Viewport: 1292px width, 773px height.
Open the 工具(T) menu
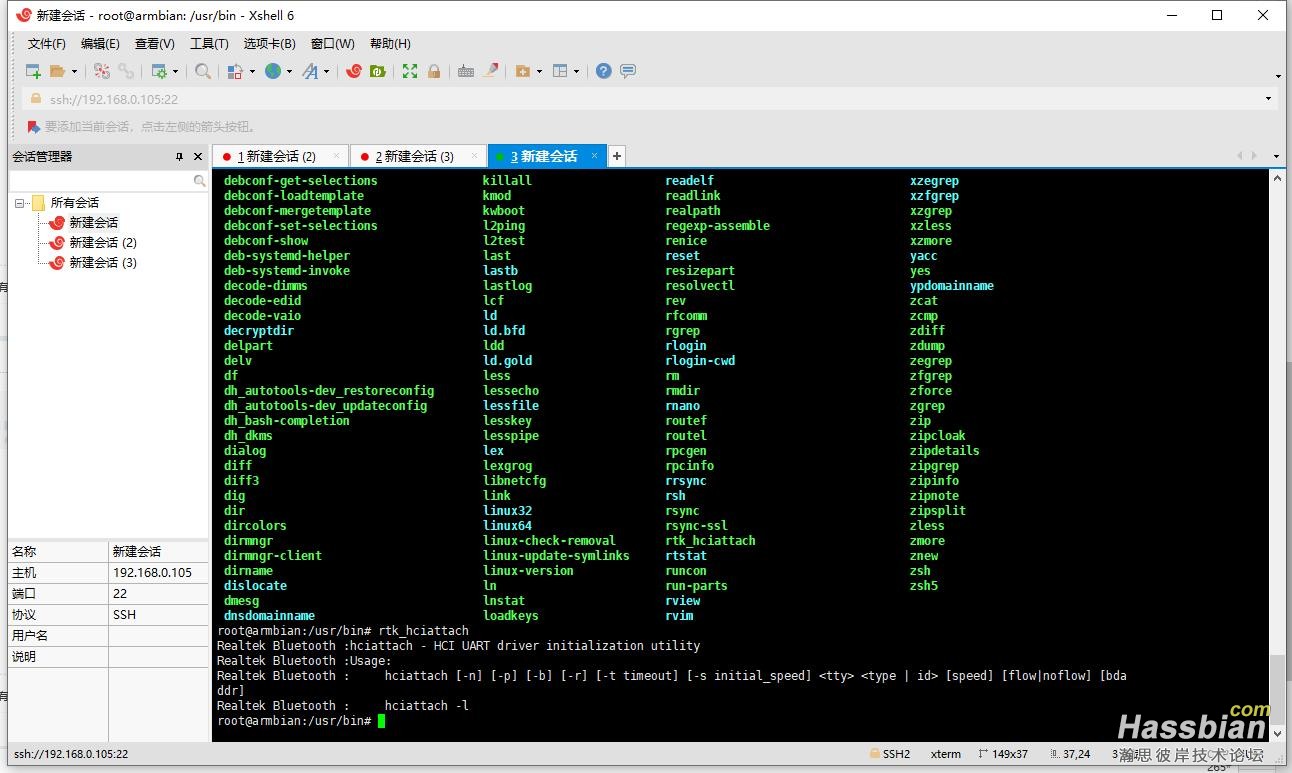point(209,44)
